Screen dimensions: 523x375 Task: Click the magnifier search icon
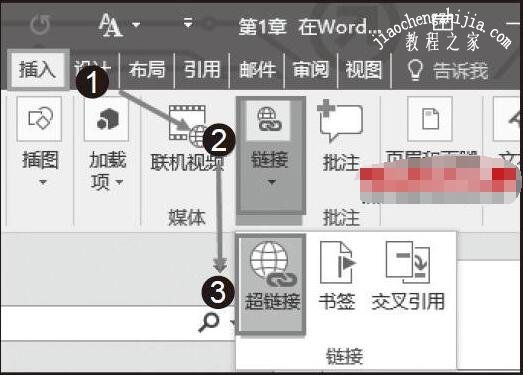pos(209,322)
